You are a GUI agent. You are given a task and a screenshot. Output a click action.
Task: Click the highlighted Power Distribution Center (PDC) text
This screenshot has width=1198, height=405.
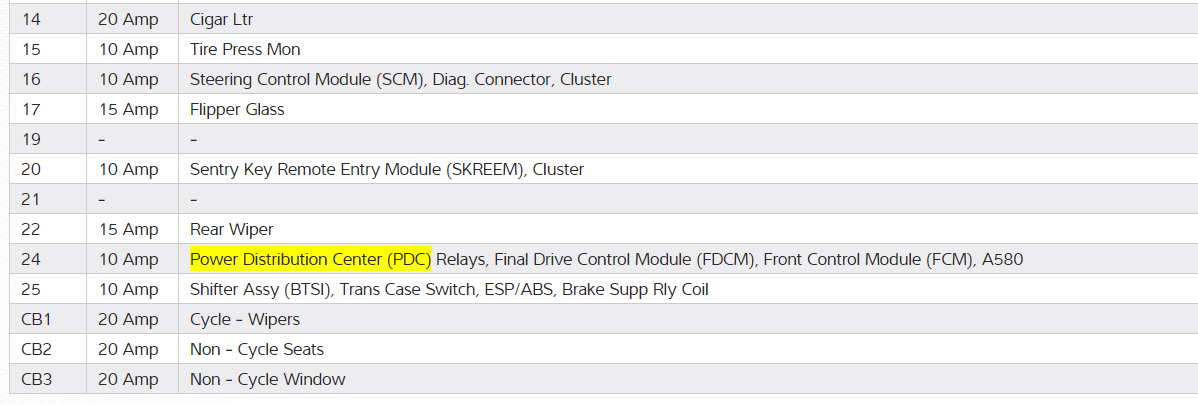tap(310, 259)
